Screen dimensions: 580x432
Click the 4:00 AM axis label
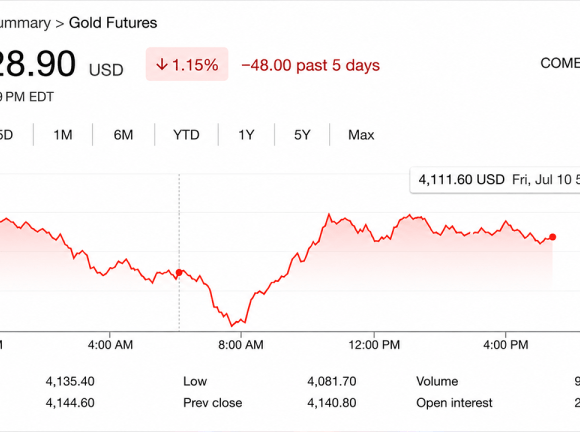click(110, 345)
